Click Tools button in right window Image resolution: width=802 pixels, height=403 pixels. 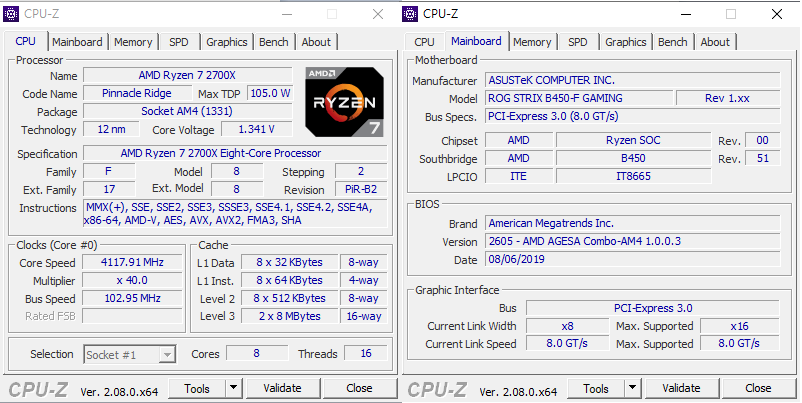click(596, 388)
